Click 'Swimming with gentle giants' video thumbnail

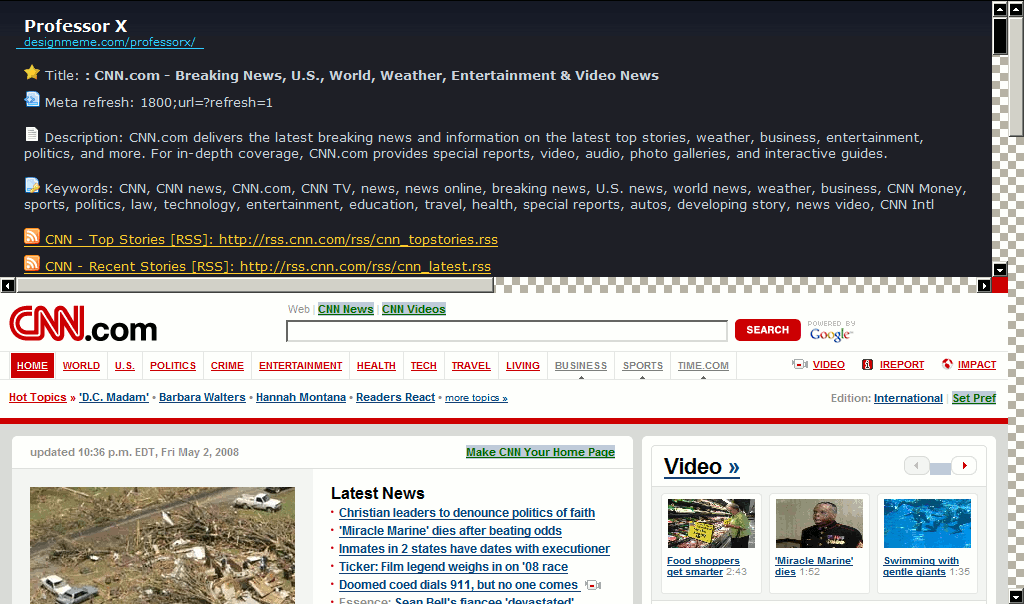pyautogui.click(x=927, y=524)
